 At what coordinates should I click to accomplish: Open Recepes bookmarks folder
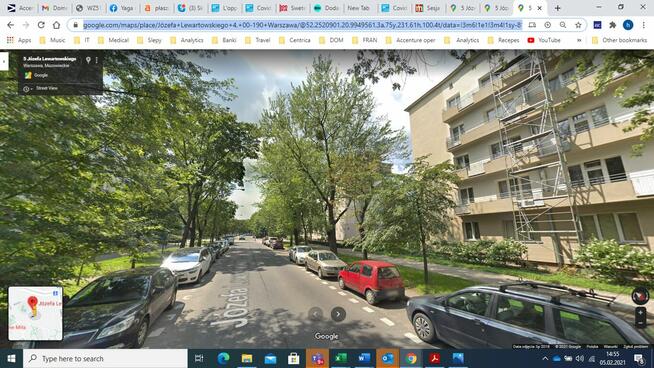[503, 40]
